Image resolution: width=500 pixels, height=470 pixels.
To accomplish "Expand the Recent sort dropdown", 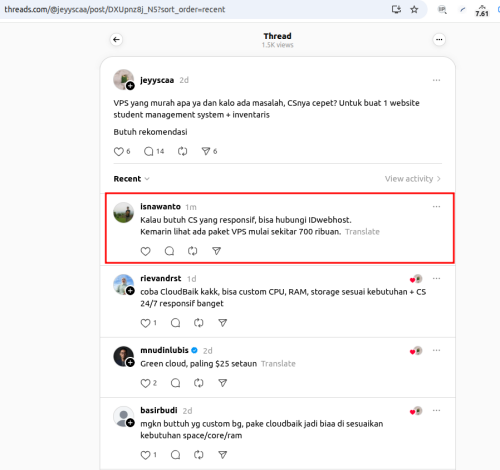I will click(131, 179).
